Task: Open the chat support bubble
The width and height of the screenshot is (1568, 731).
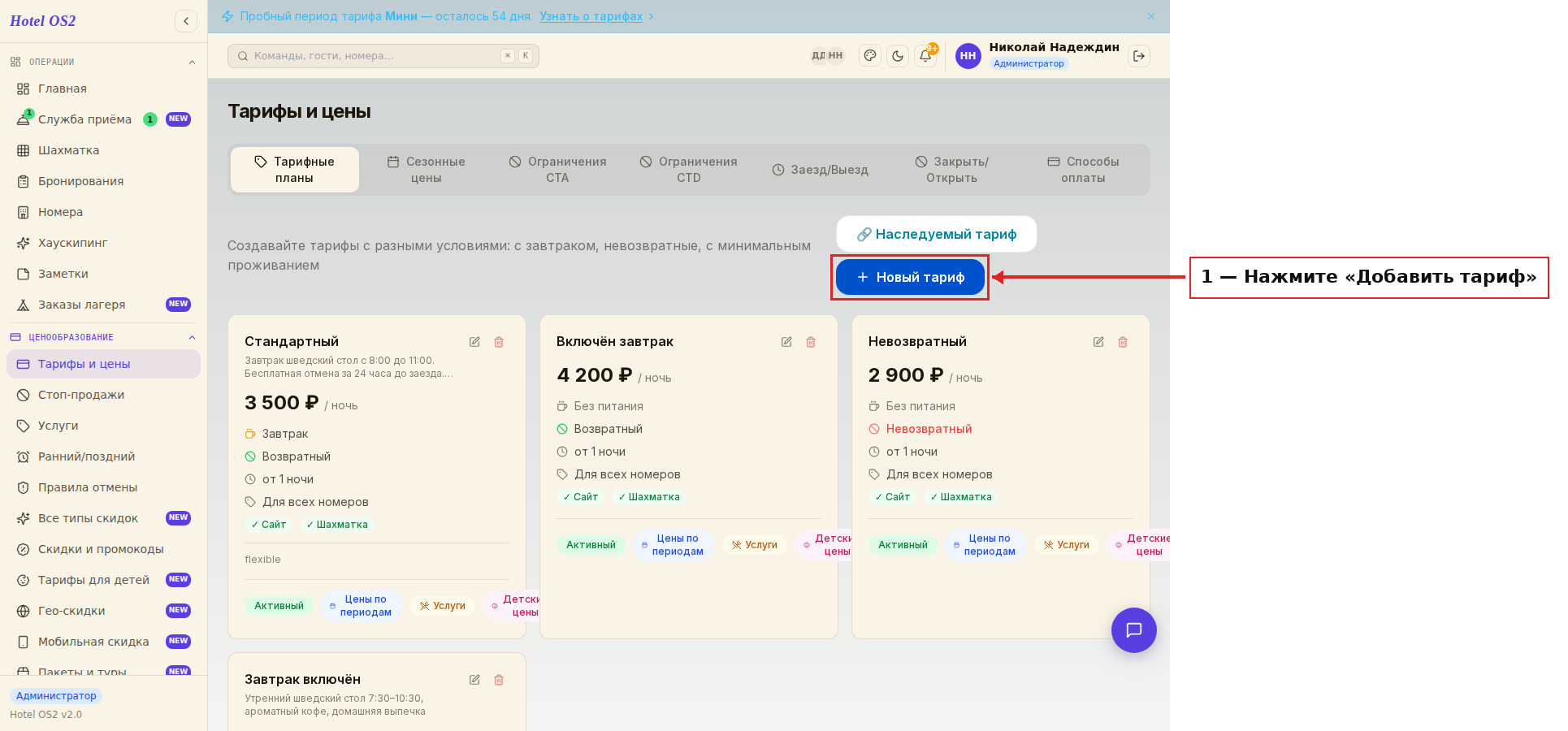Action: [1134, 630]
